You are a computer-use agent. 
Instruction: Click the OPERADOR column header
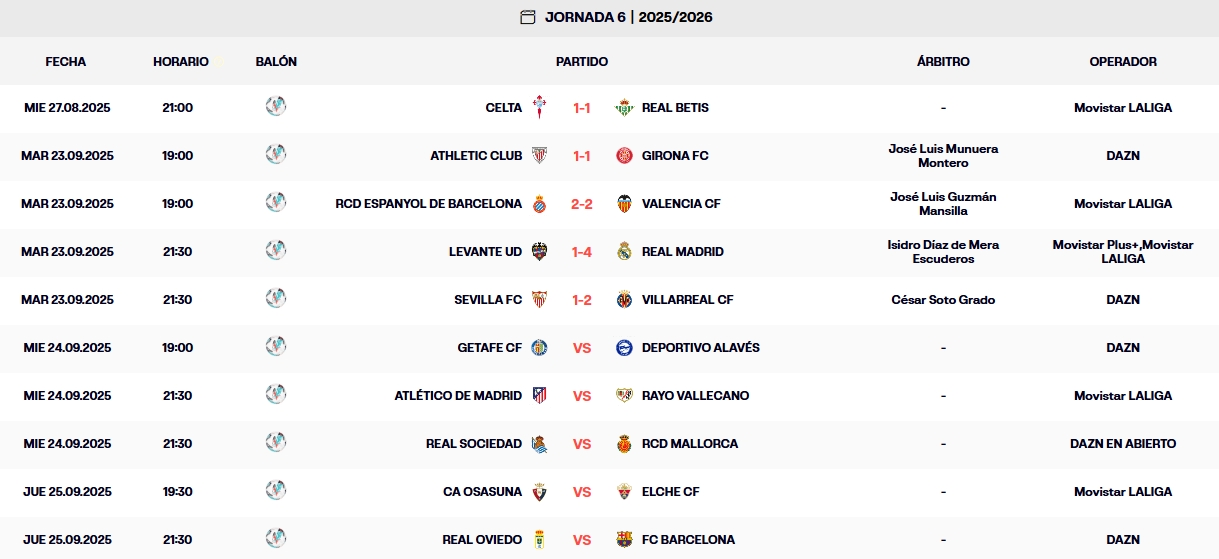(1123, 61)
